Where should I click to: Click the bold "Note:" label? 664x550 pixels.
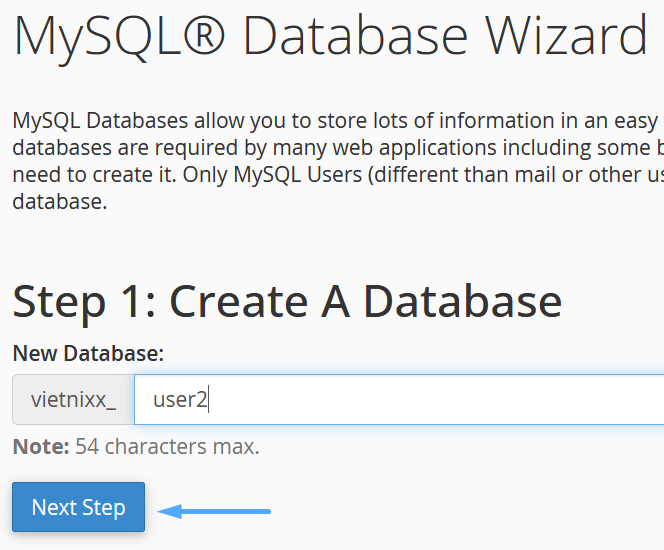(x=40, y=446)
